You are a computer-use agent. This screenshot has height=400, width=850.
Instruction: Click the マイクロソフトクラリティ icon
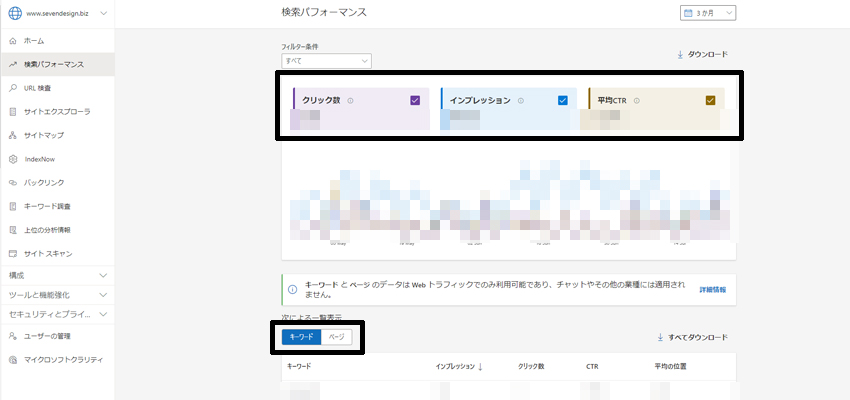pyautogui.click(x=13, y=360)
